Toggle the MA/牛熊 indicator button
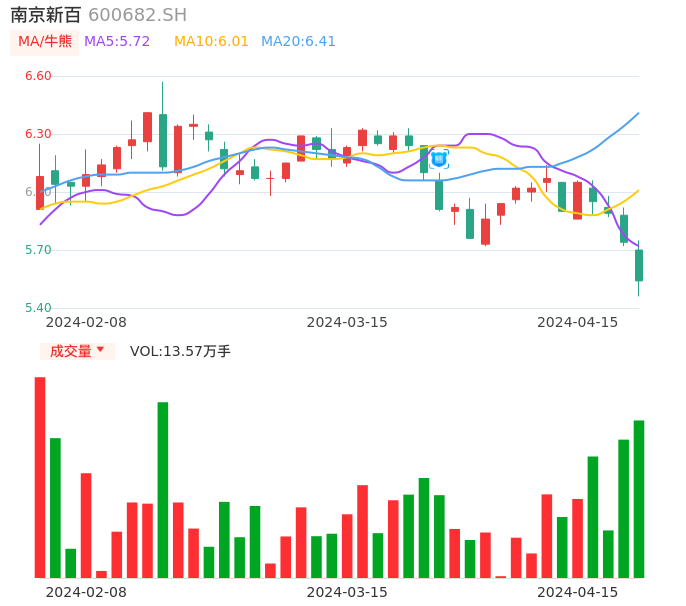Screen dimensions: 686x606 pyautogui.click(x=45, y=42)
